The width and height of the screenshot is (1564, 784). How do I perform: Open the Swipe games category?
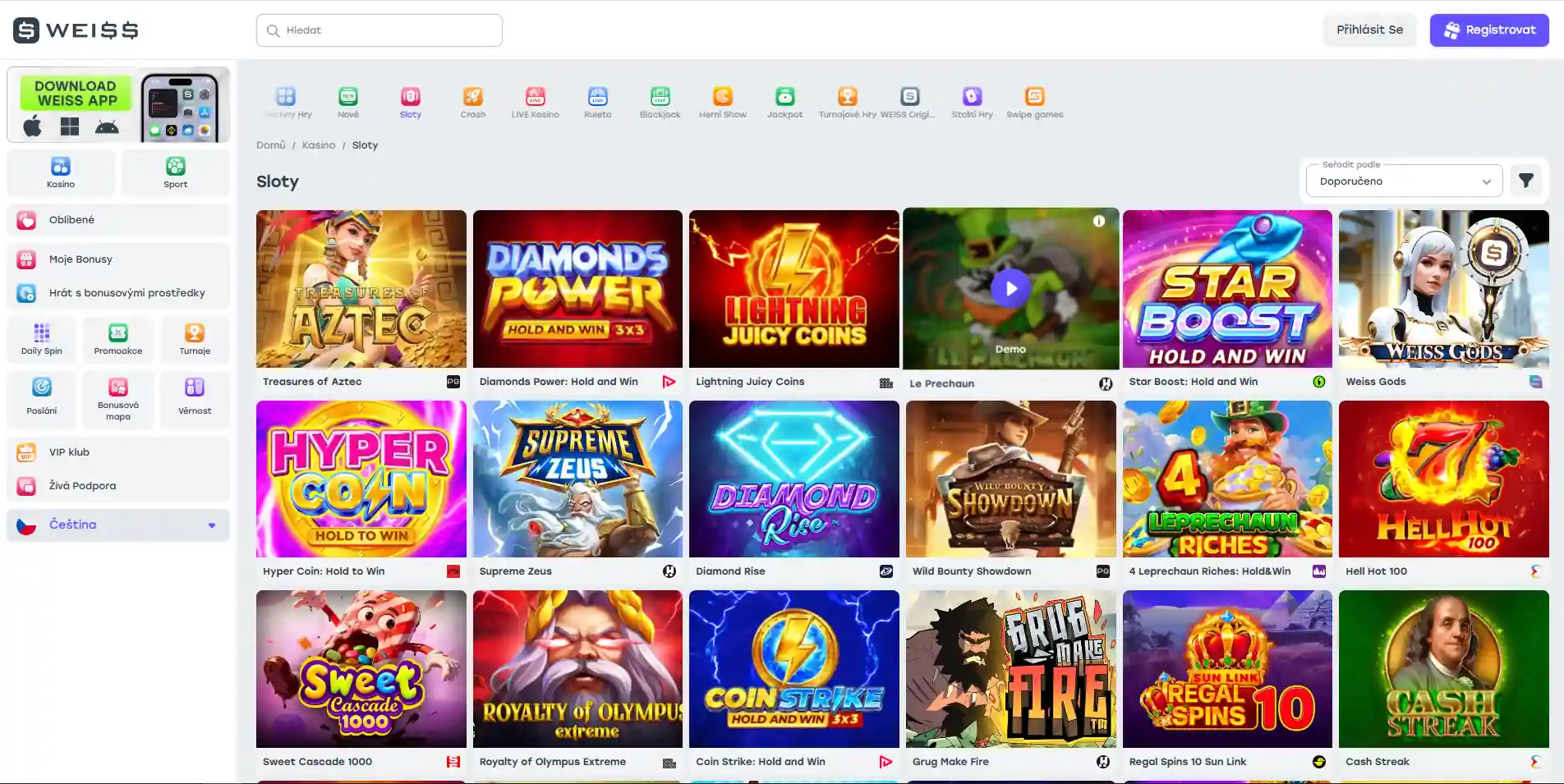[x=1035, y=103]
